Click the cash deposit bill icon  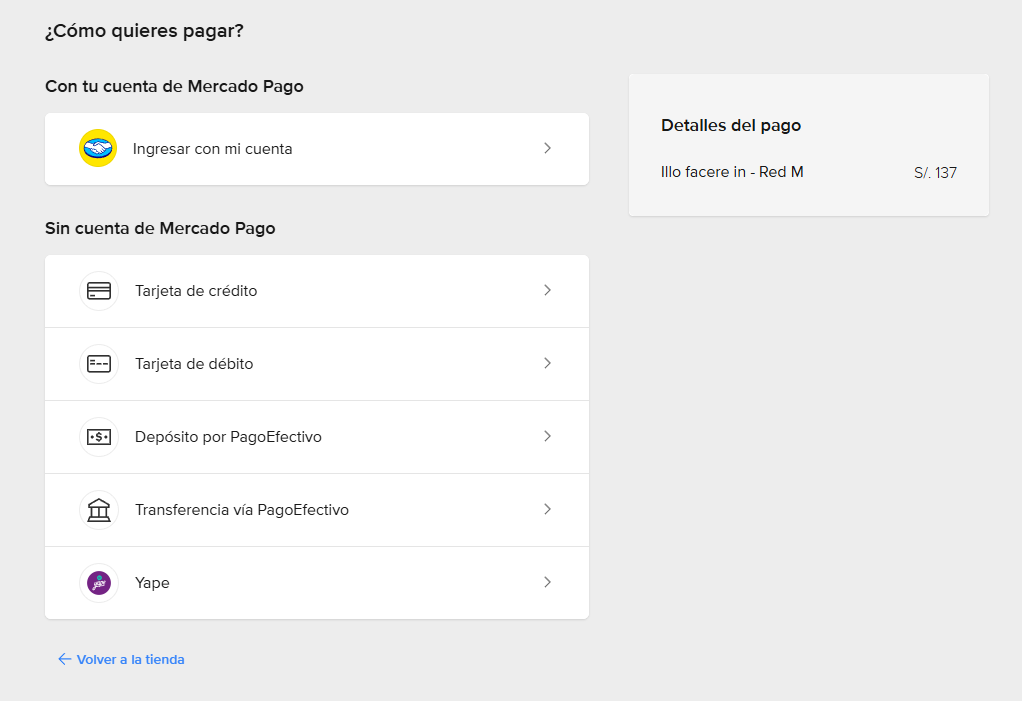pos(99,437)
